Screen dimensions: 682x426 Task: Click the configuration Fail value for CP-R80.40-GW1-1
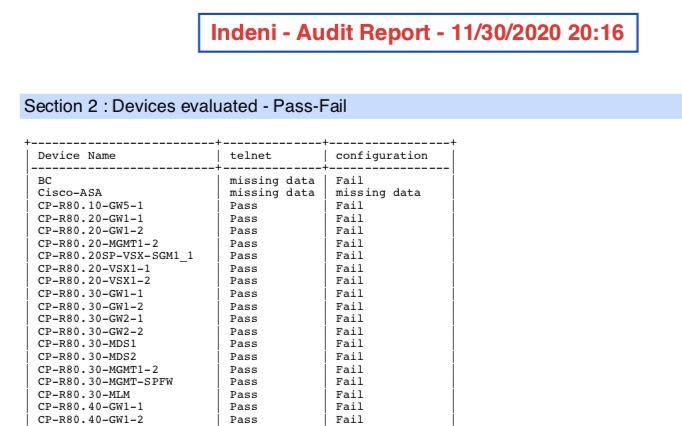[349, 407]
